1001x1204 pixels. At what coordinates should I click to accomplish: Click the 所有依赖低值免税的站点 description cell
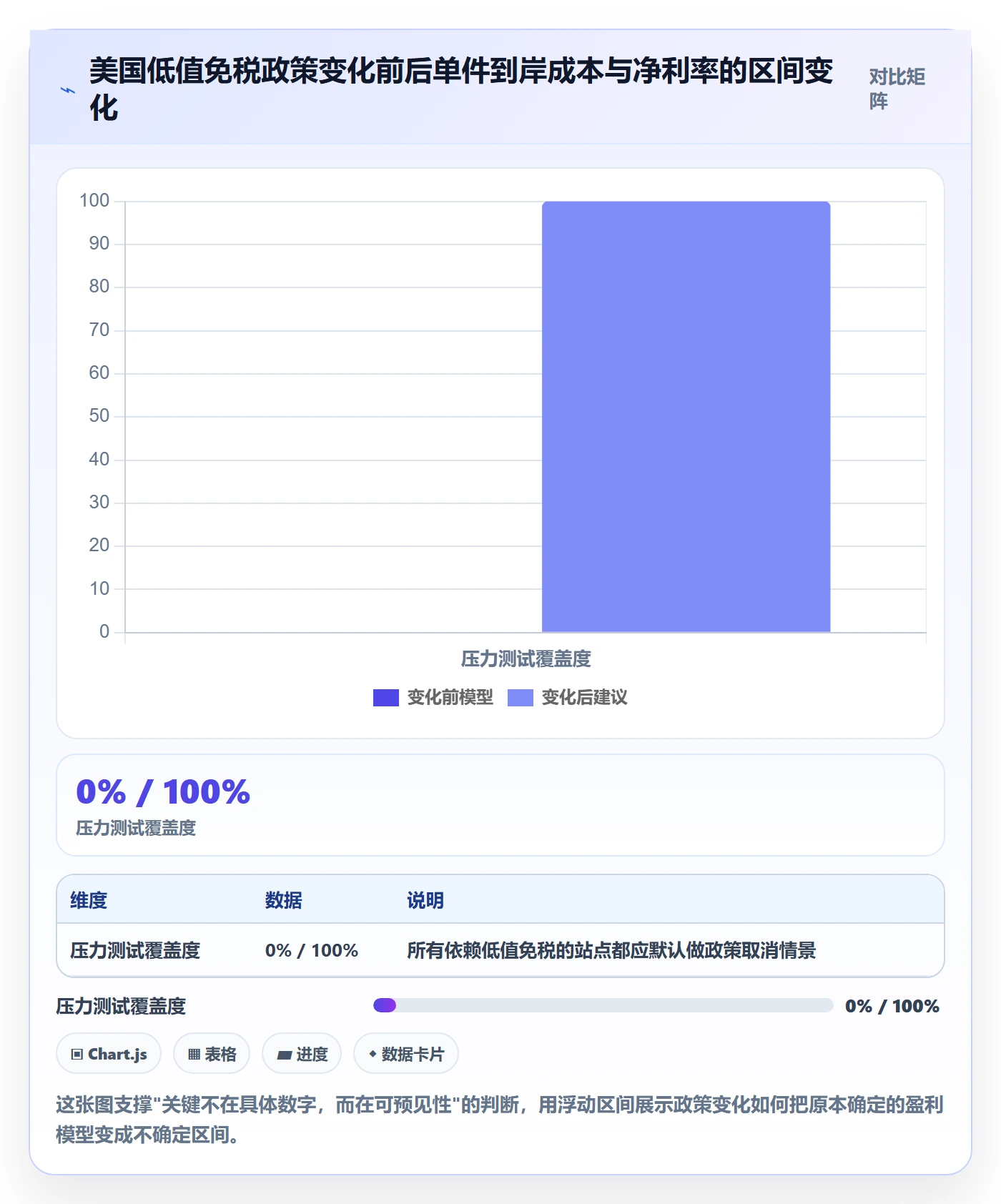pos(611,950)
